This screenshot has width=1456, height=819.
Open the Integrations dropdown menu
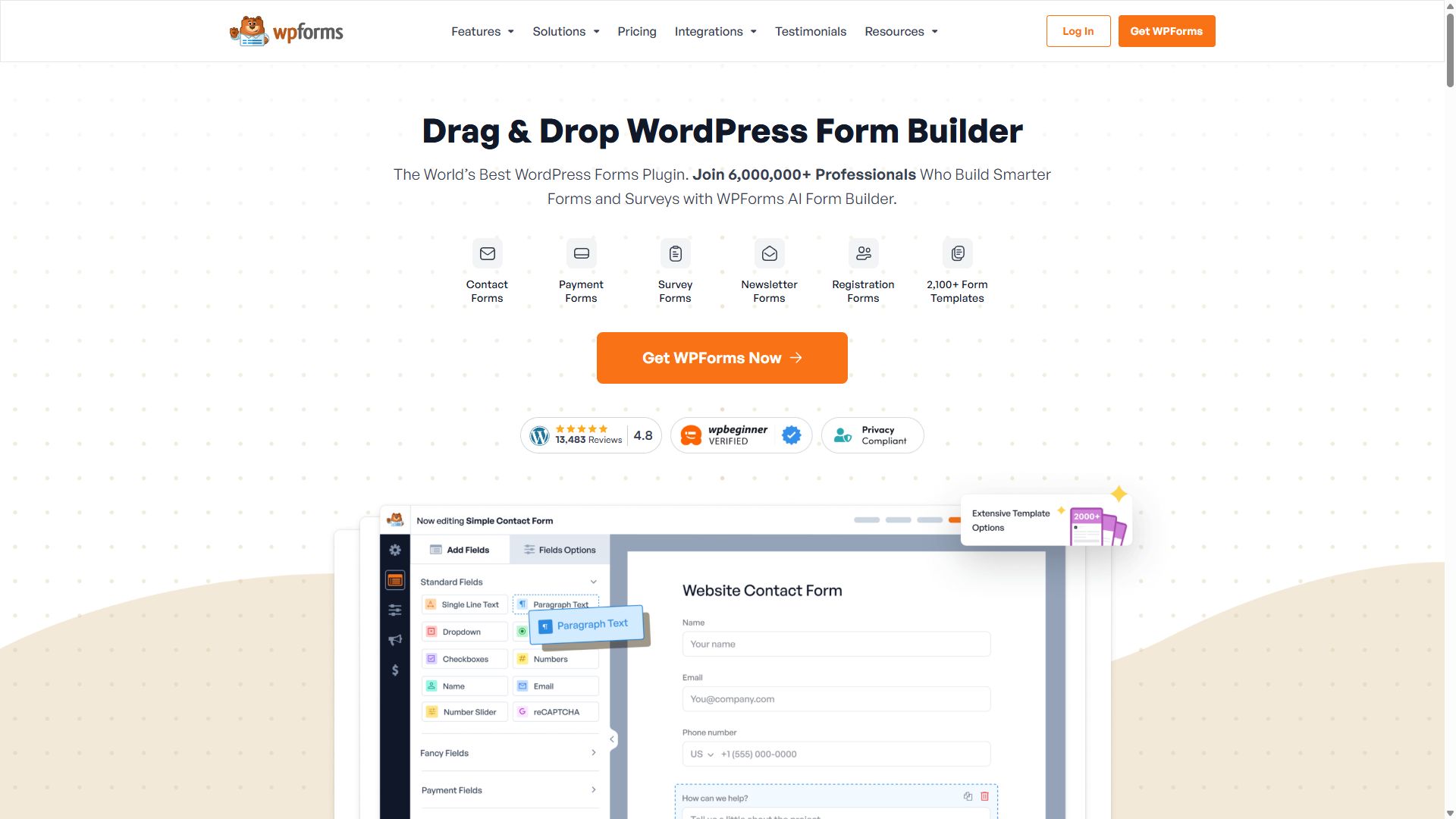[x=715, y=31]
